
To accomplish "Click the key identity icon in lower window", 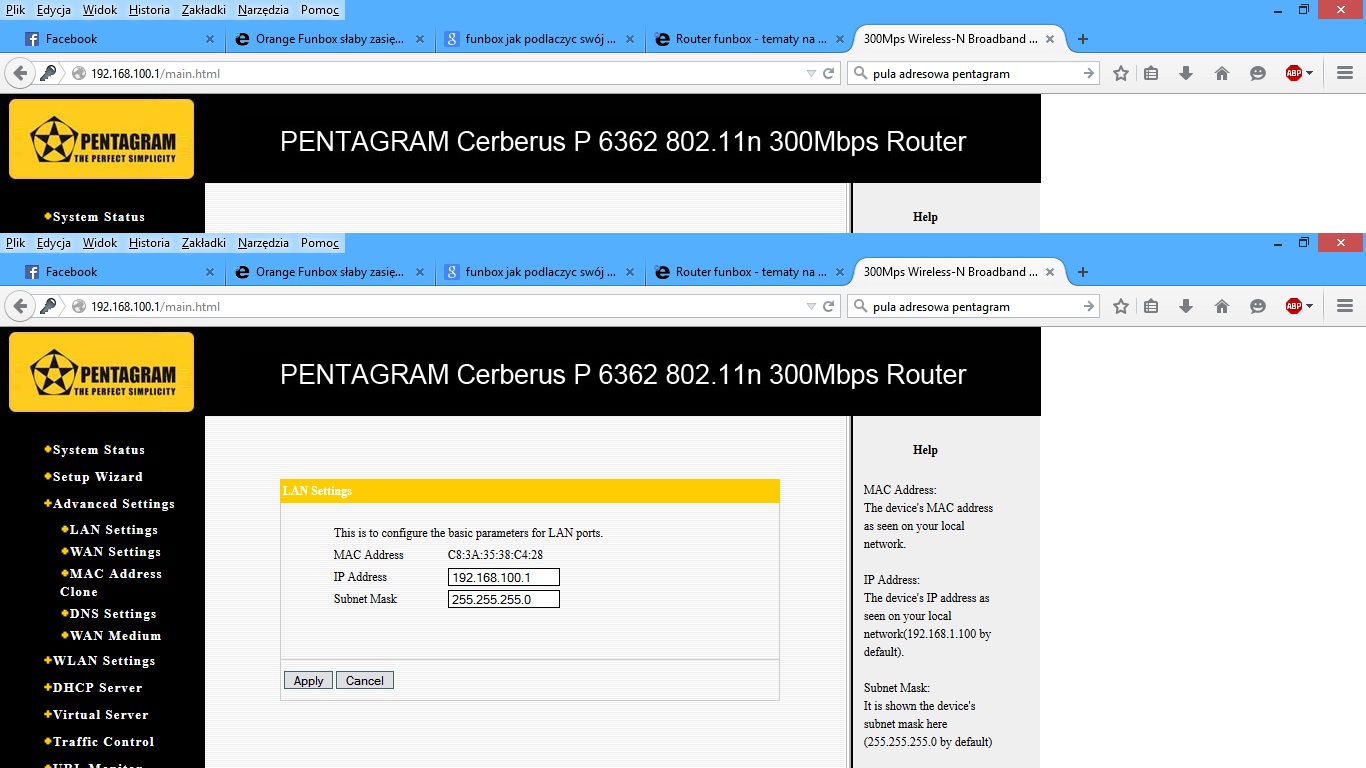I will click(48, 306).
